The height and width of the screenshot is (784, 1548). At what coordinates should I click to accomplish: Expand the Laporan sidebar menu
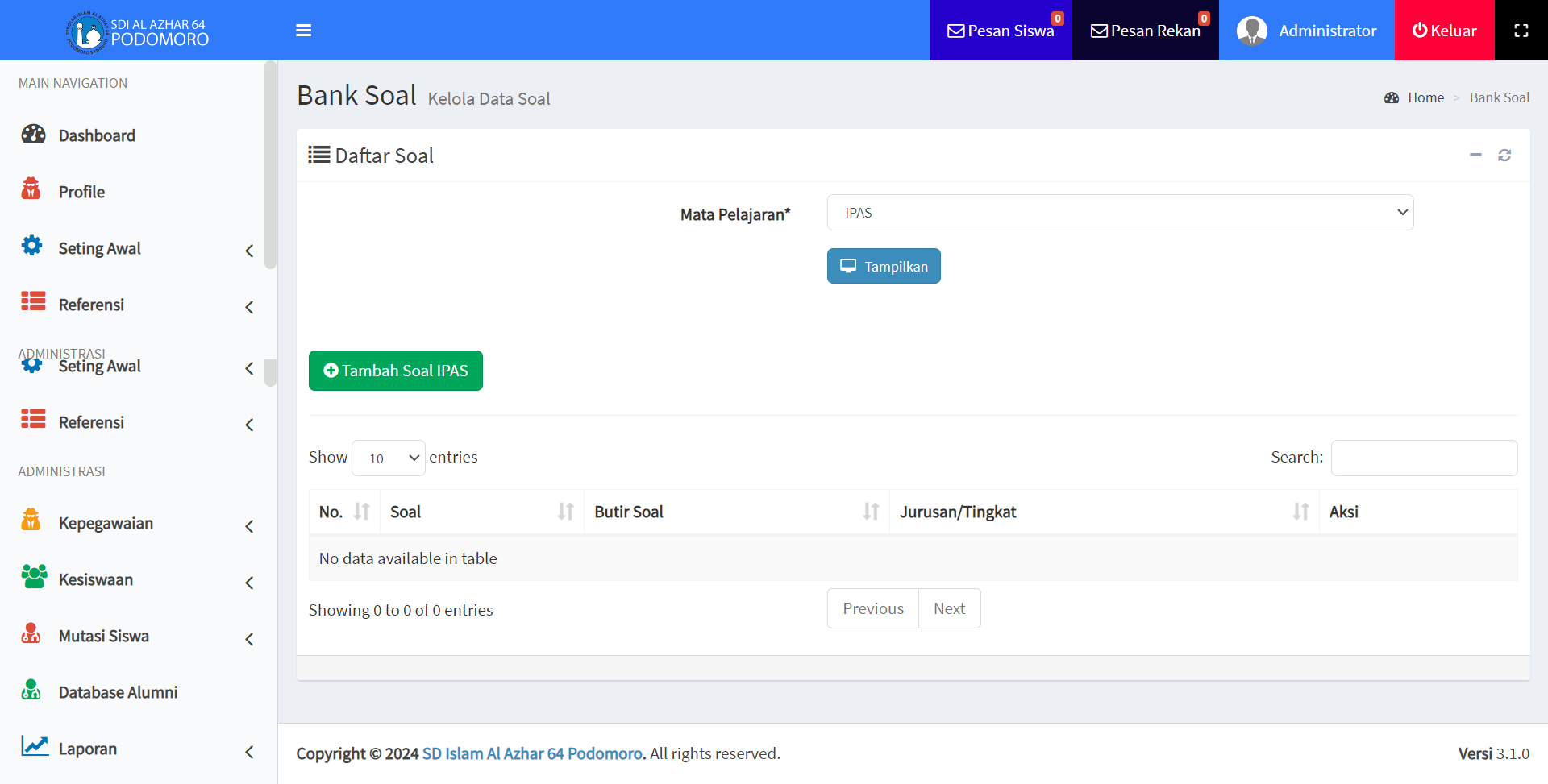137,749
